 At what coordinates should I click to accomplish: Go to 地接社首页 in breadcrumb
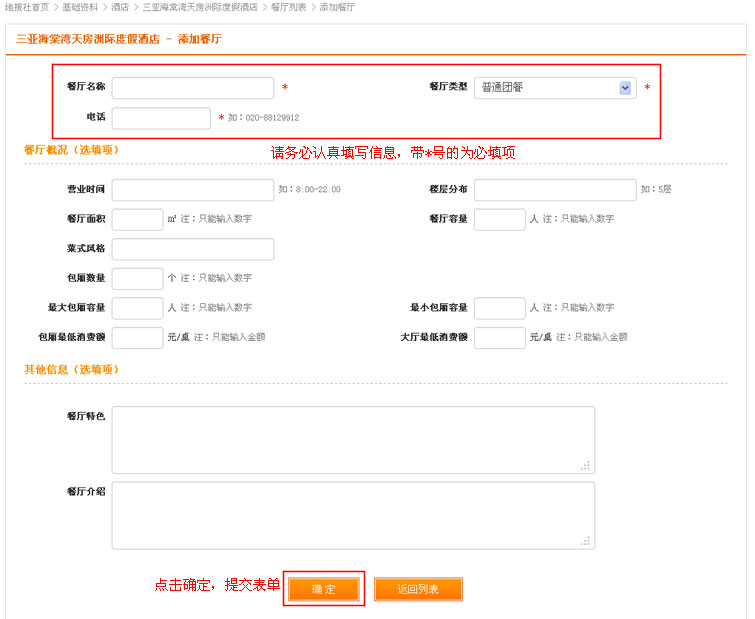[x=27, y=7]
